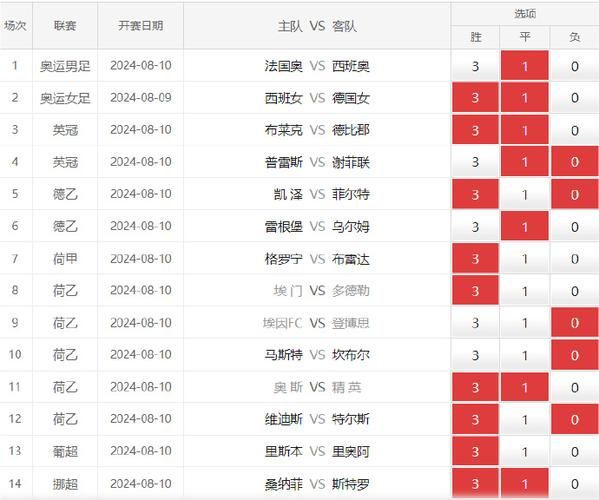Deselect win (3) for 凯泽 VS 菲尔特

[x=475, y=194]
